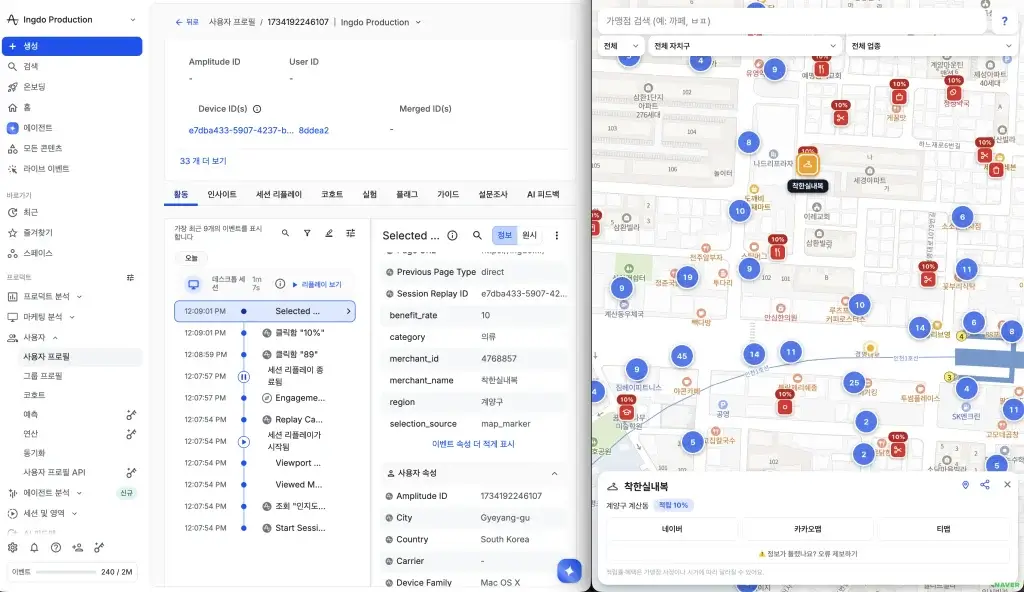
Task: Open the AI 피드백 tab
Action: 543,195
